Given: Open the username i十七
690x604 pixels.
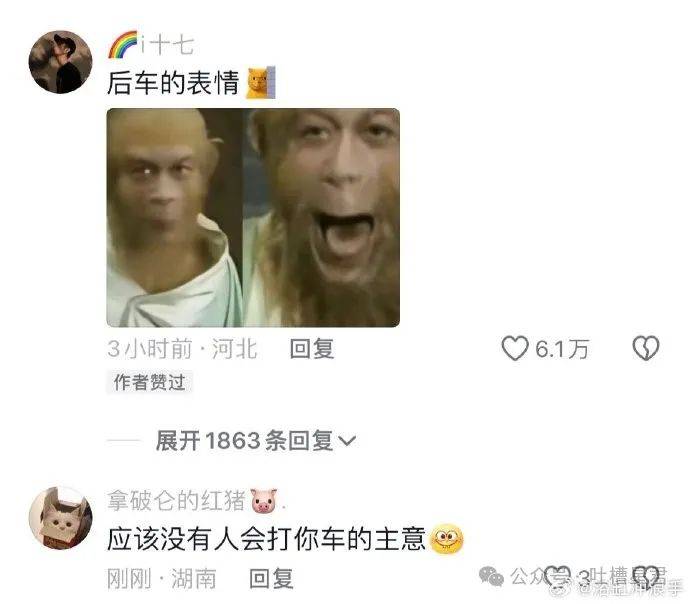Looking at the screenshot, I should (167, 45).
